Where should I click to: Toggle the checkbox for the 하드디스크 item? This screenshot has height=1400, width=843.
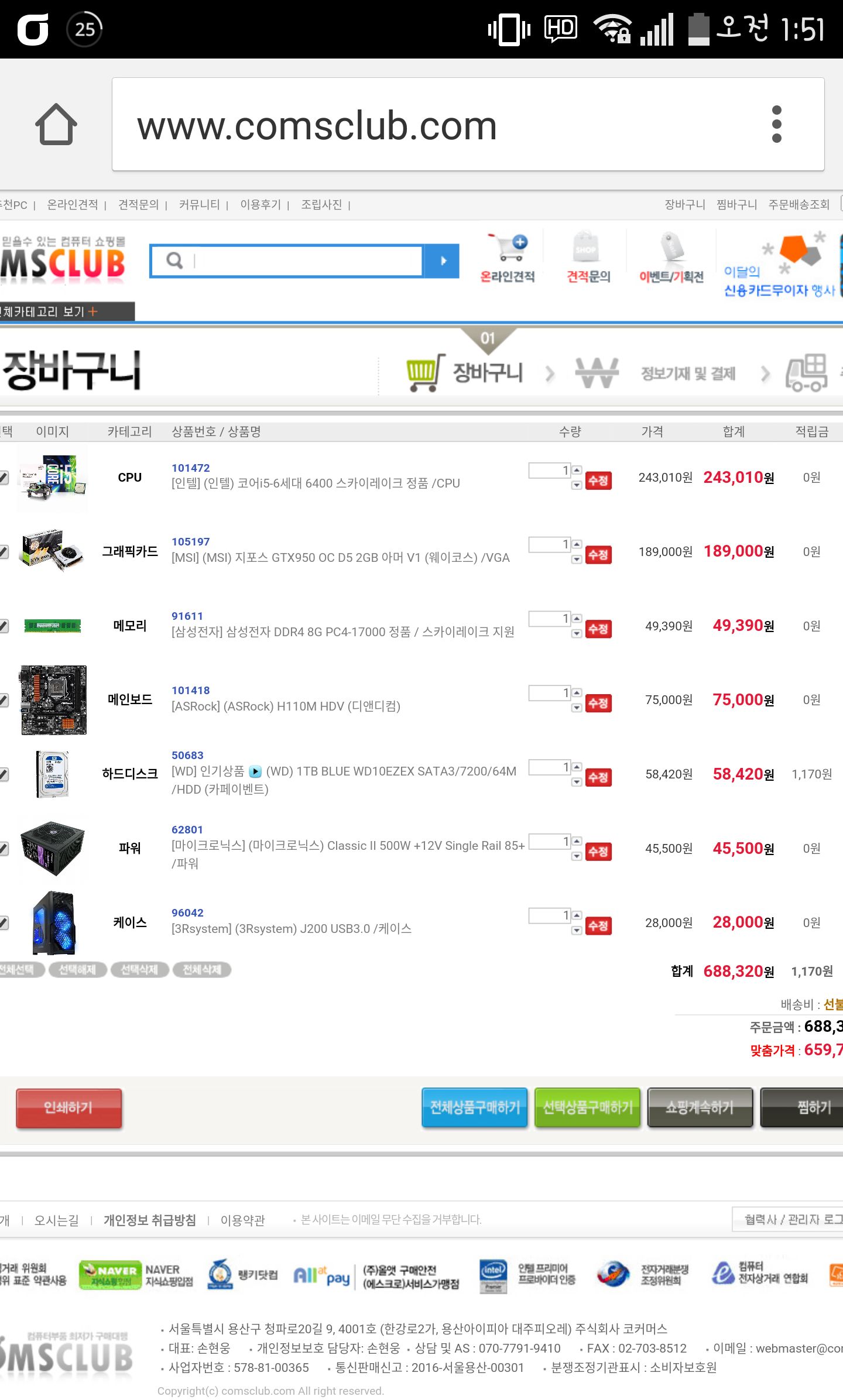coord(4,774)
